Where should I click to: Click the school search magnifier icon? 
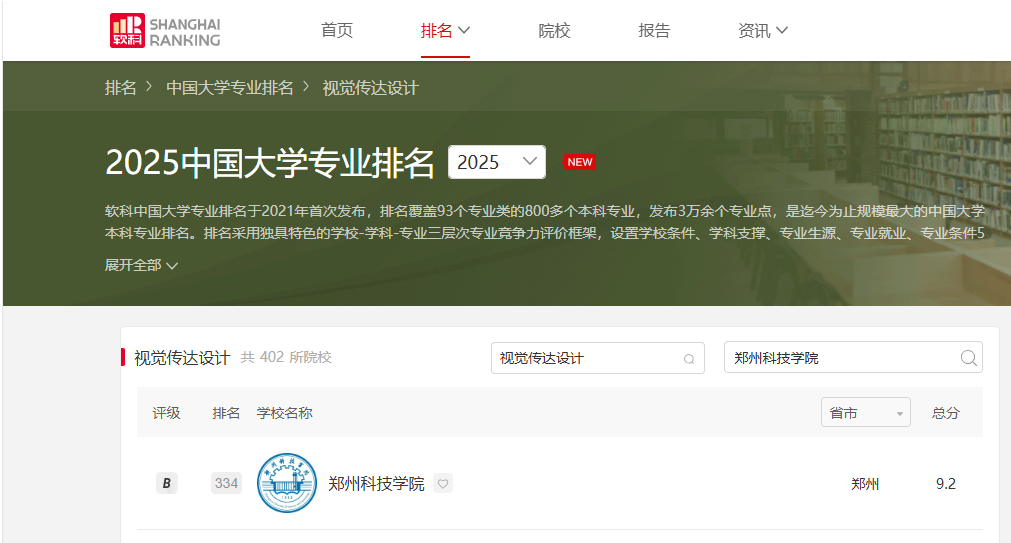(x=968, y=358)
